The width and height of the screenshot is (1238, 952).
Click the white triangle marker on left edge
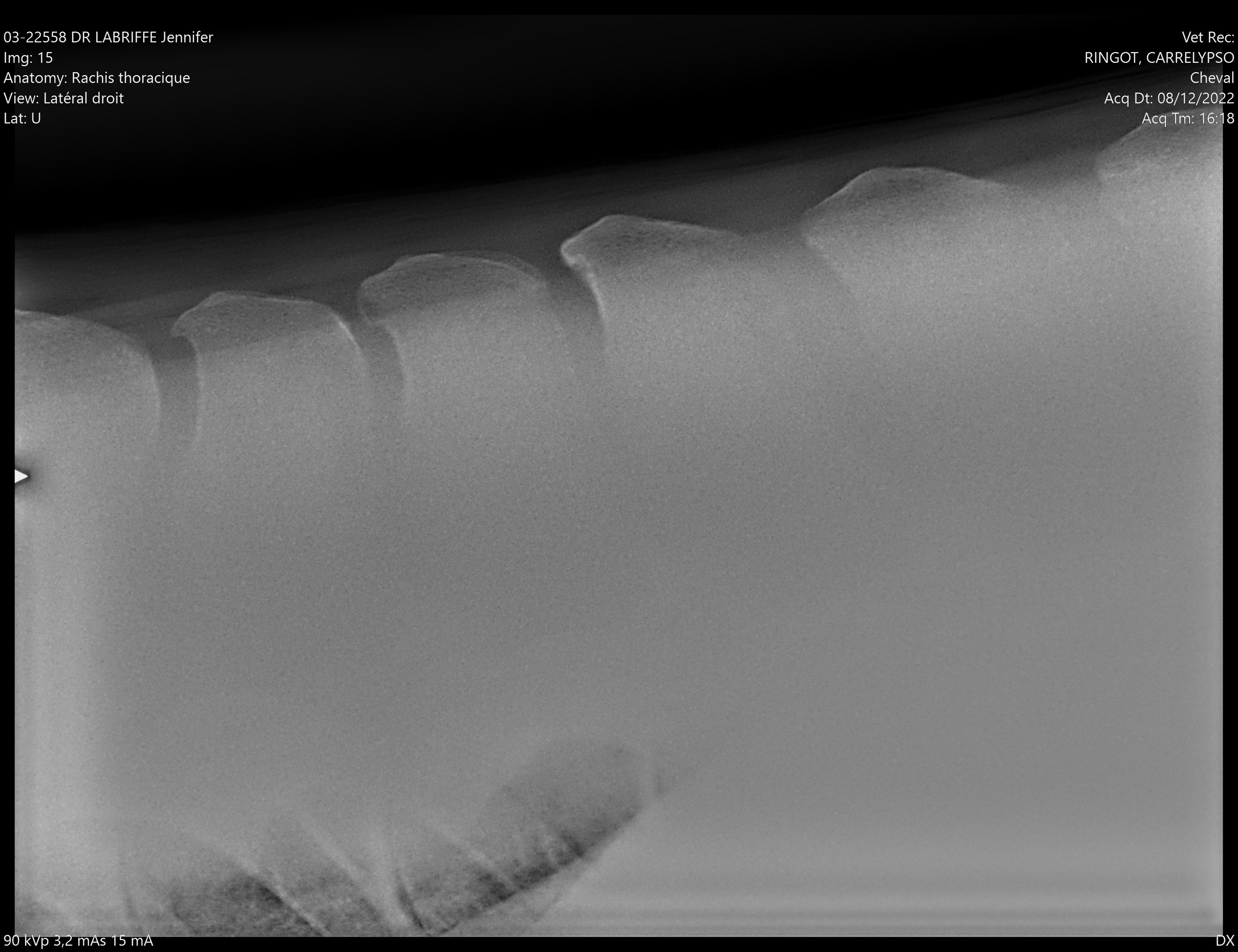(x=21, y=476)
